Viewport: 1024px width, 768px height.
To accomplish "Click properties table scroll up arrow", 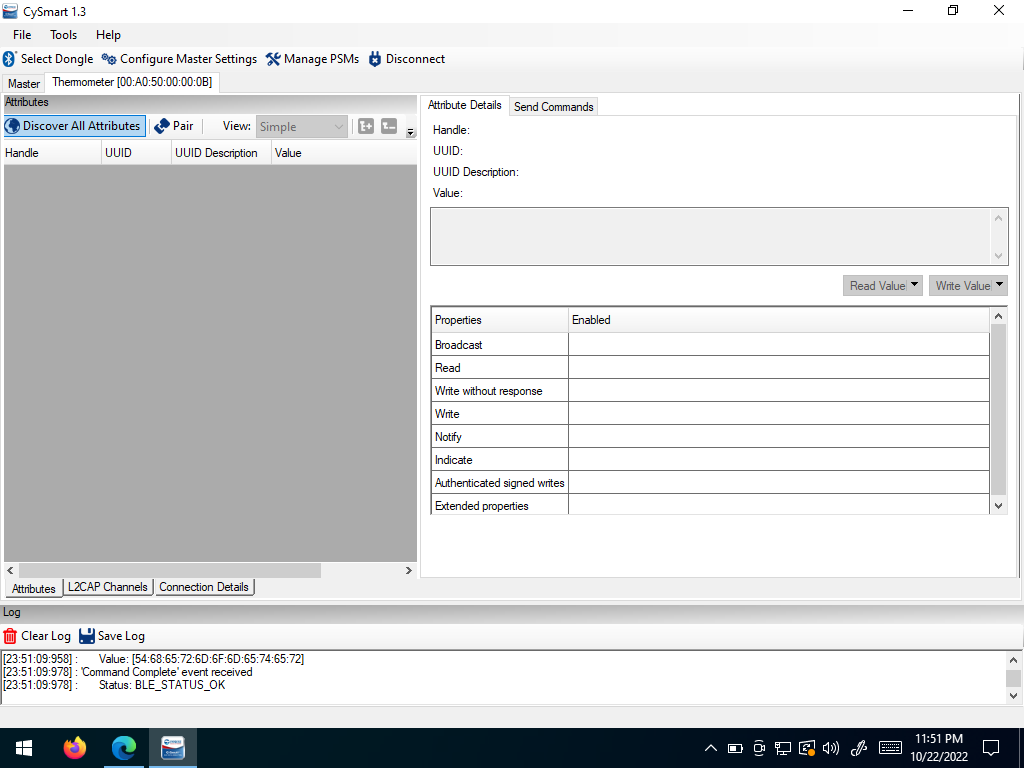I will pos(999,316).
